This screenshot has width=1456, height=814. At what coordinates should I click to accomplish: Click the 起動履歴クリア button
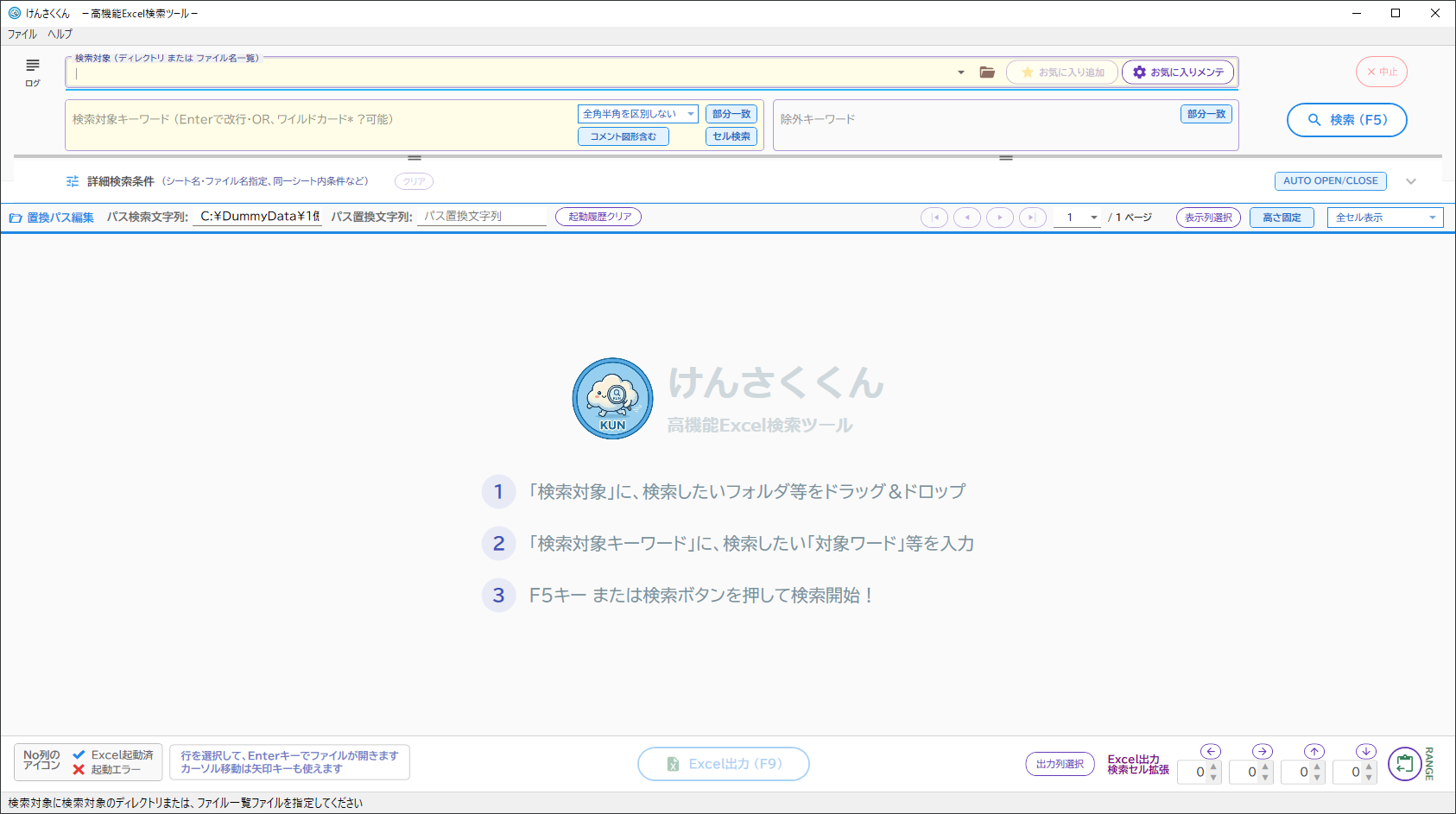tap(598, 217)
